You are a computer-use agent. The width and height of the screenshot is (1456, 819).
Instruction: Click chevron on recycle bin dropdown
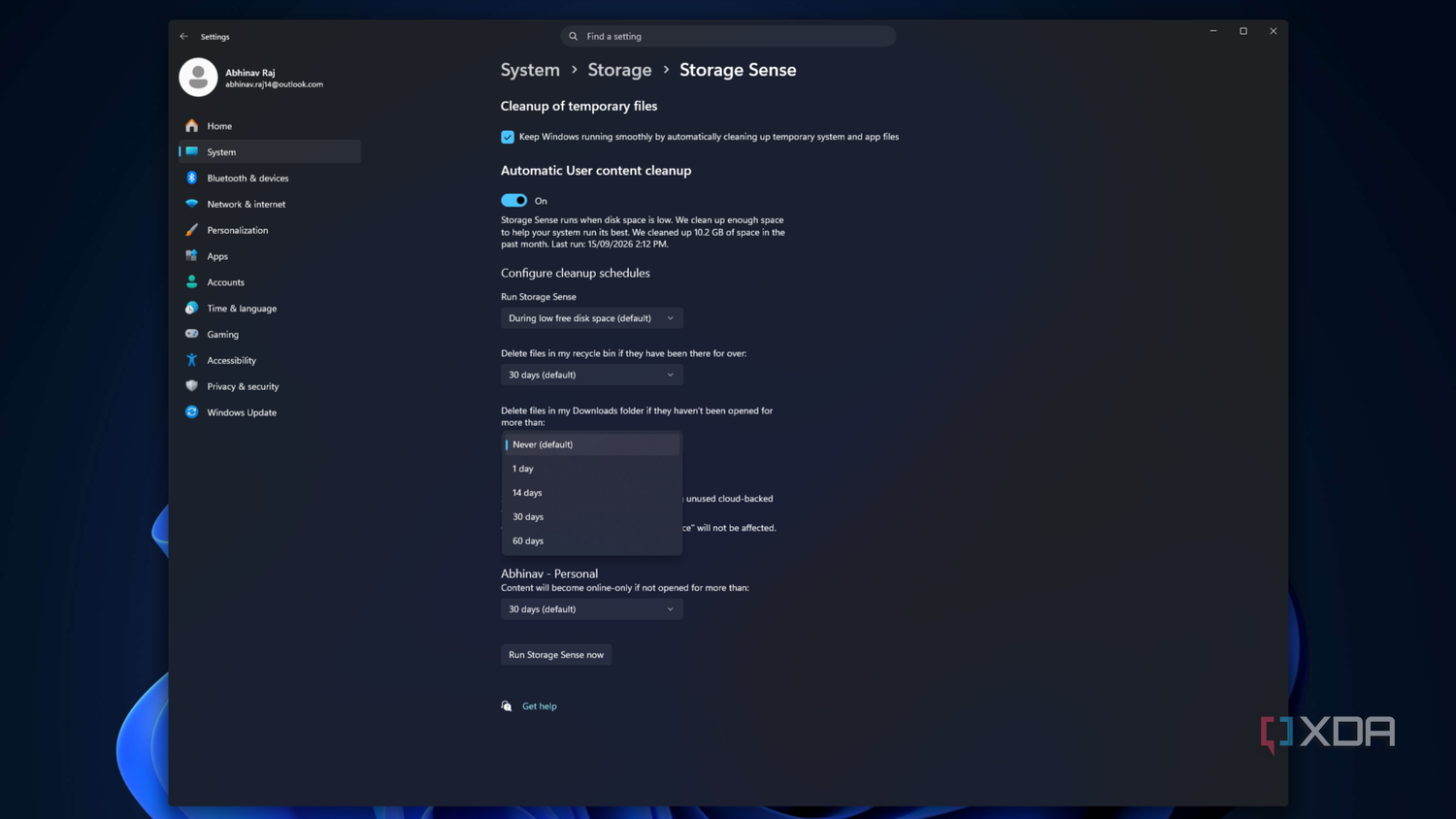[x=670, y=375]
